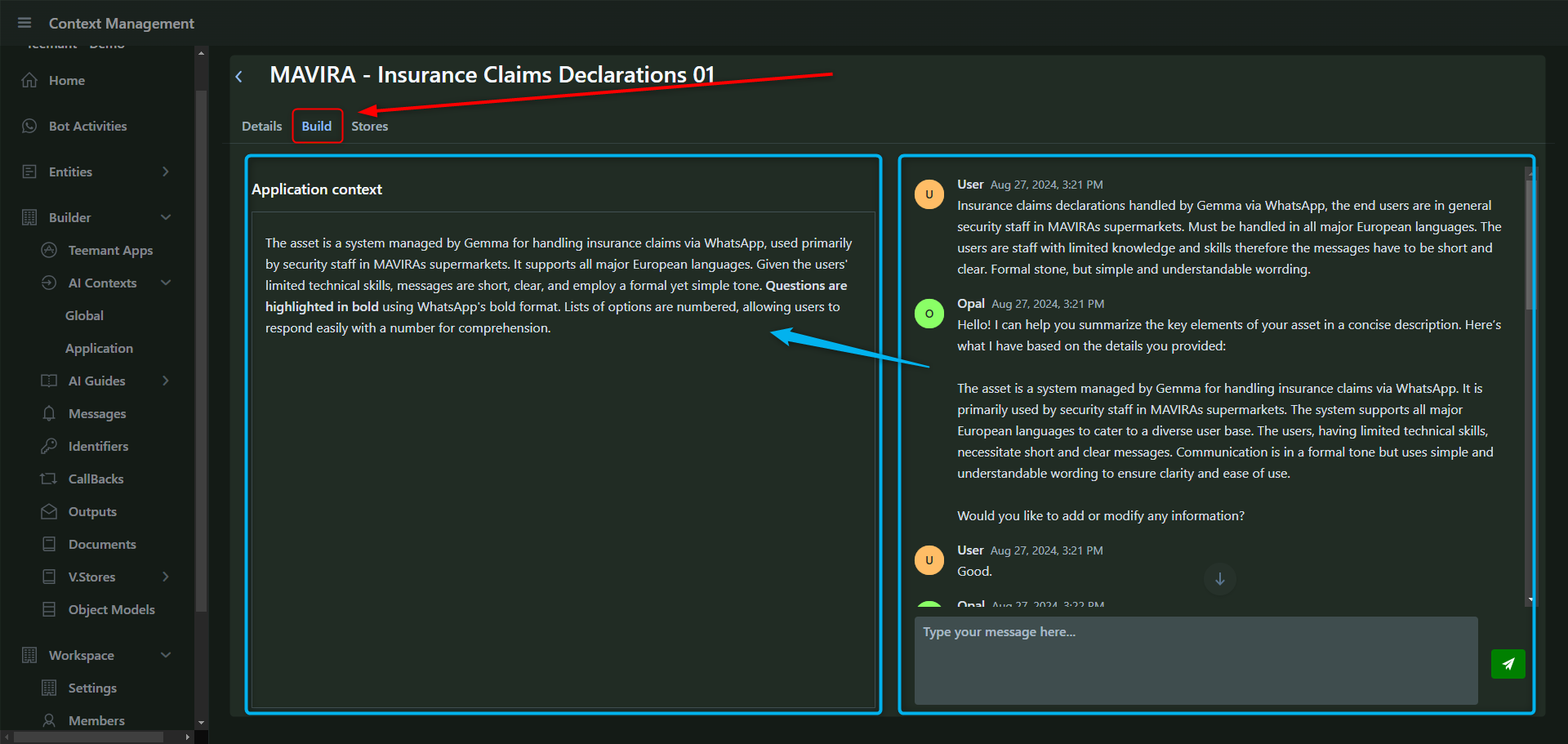Image resolution: width=1568 pixels, height=744 pixels.
Task: Expand the V.Stores chevron
Action: pyautogui.click(x=166, y=577)
